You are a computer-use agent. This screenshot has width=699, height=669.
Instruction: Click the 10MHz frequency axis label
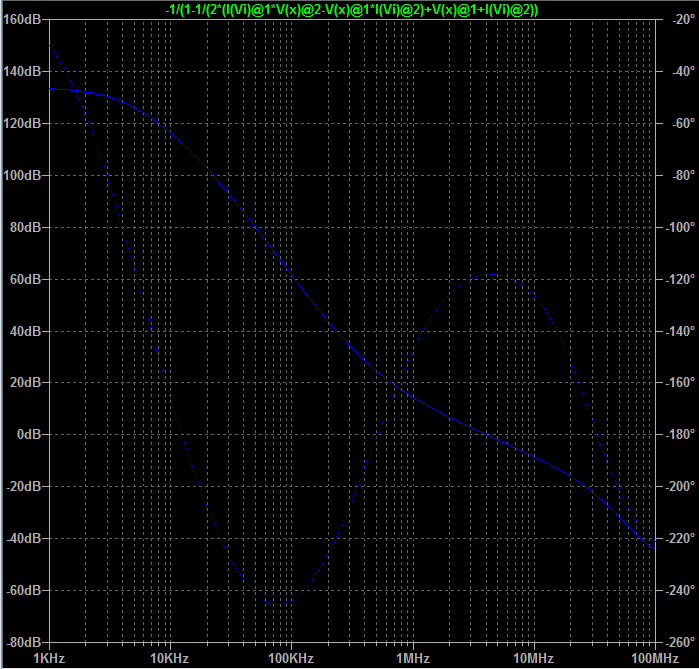534,658
